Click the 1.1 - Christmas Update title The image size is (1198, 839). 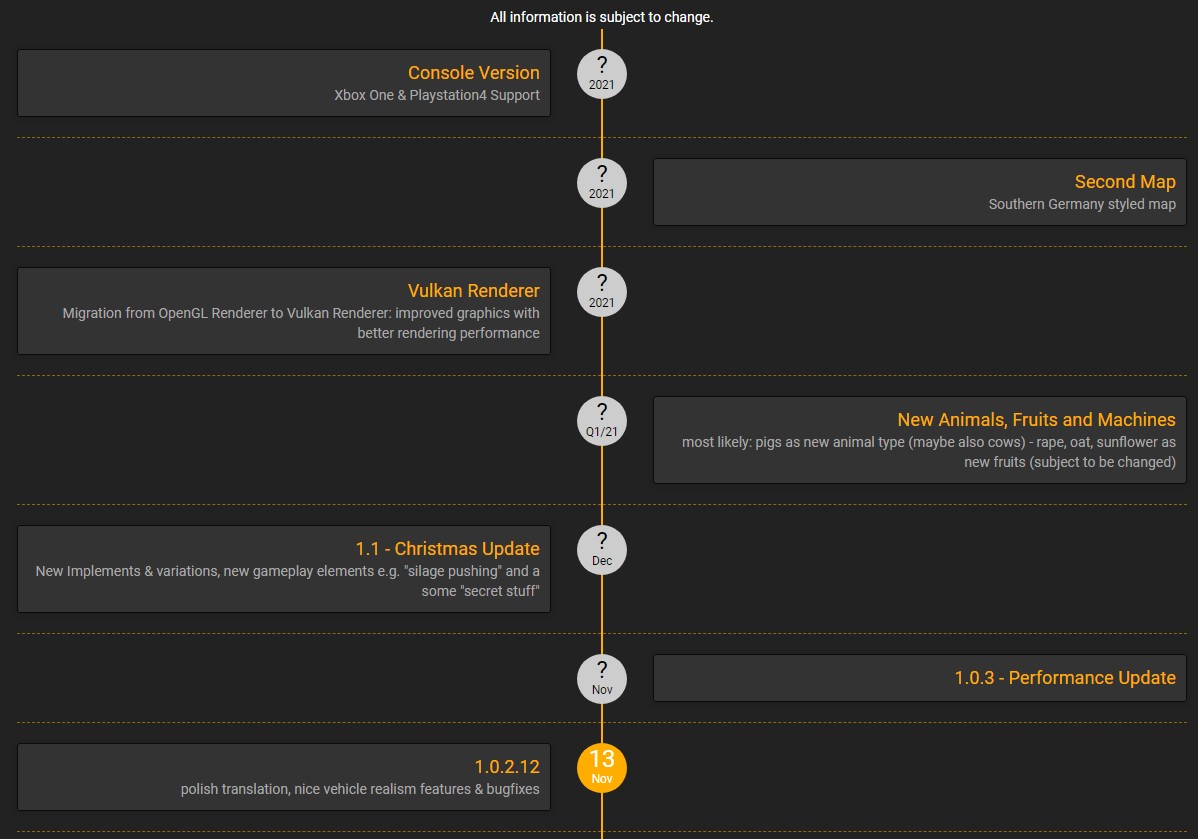448,549
